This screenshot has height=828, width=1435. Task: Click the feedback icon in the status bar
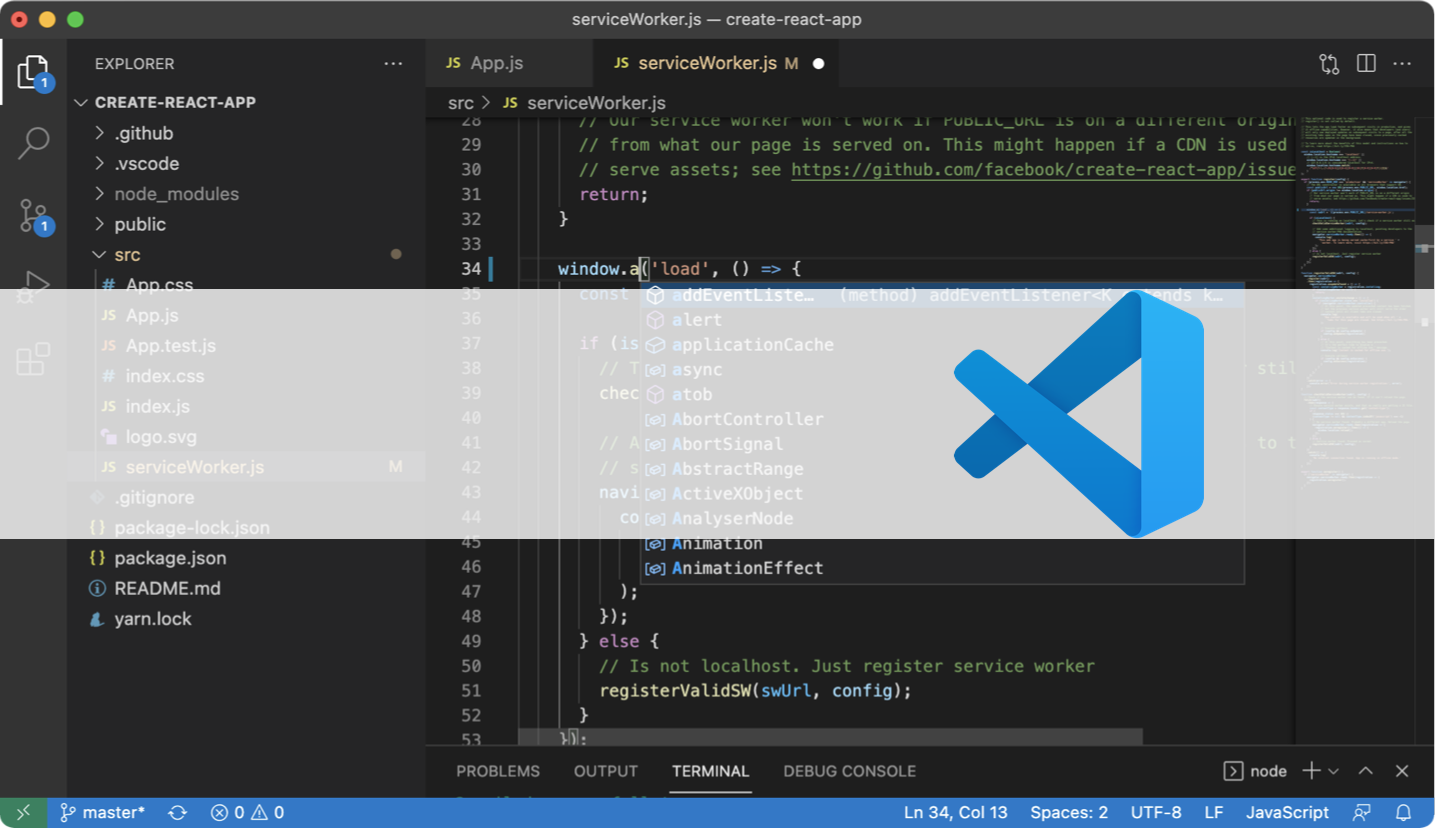click(1362, 812)
